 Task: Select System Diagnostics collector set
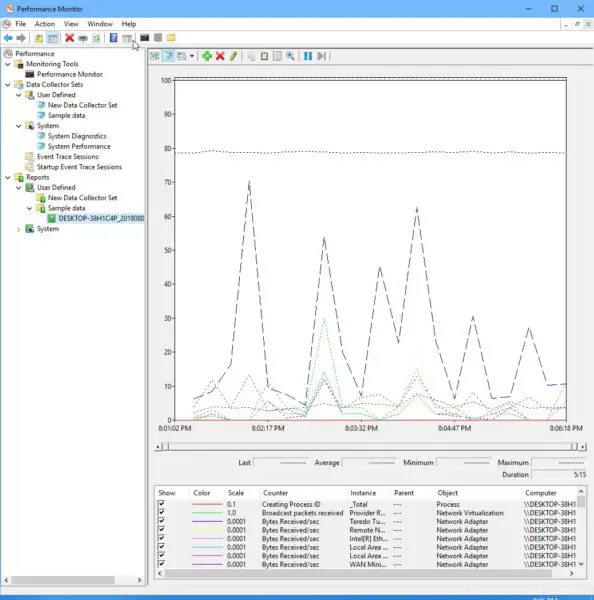pos(77,136)
